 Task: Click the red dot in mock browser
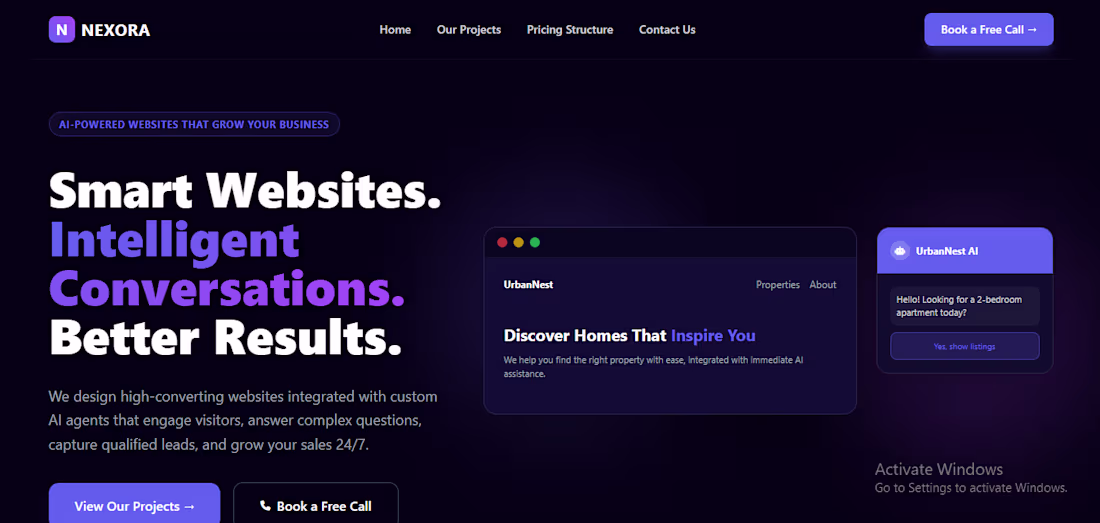click(502, 243)
